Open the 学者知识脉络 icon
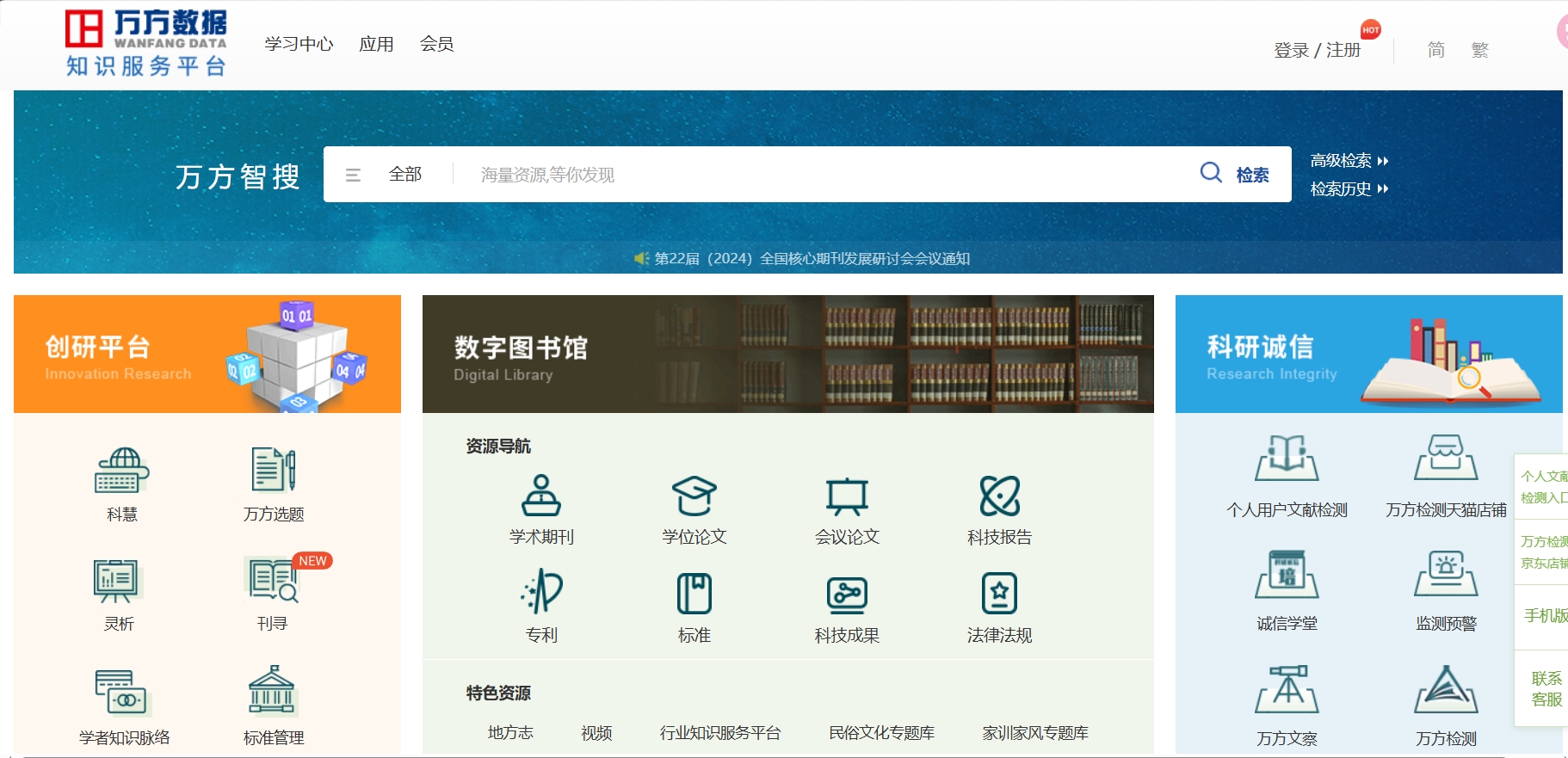The height and width of the screenshot is (758, 1568). point(122,692)
